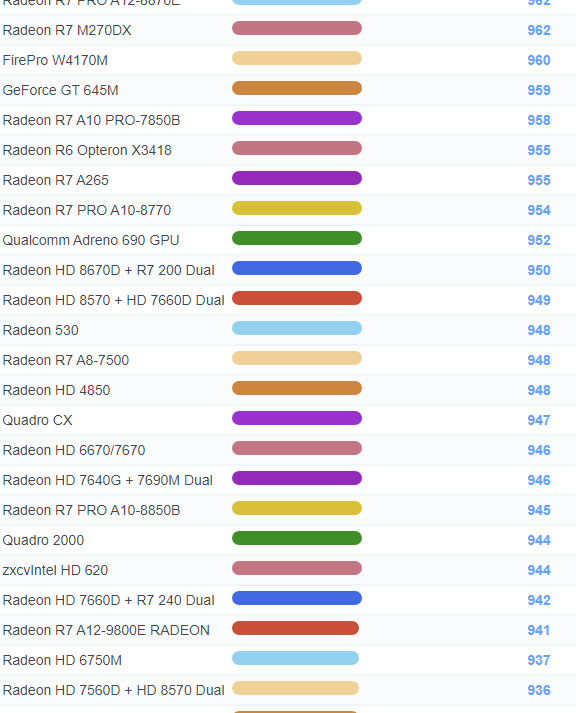The height and width of the screenshot is (713, 576).
Task: Select Qualcomm Adreno 690 GPU name
Action: coord(91,240)
